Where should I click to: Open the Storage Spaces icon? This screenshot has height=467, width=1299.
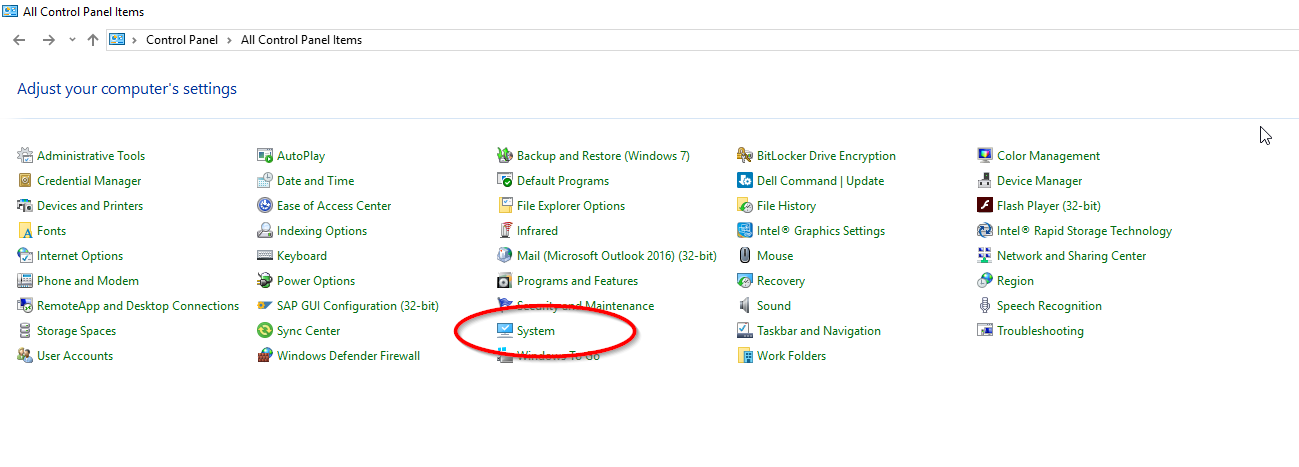pos(25,330)
